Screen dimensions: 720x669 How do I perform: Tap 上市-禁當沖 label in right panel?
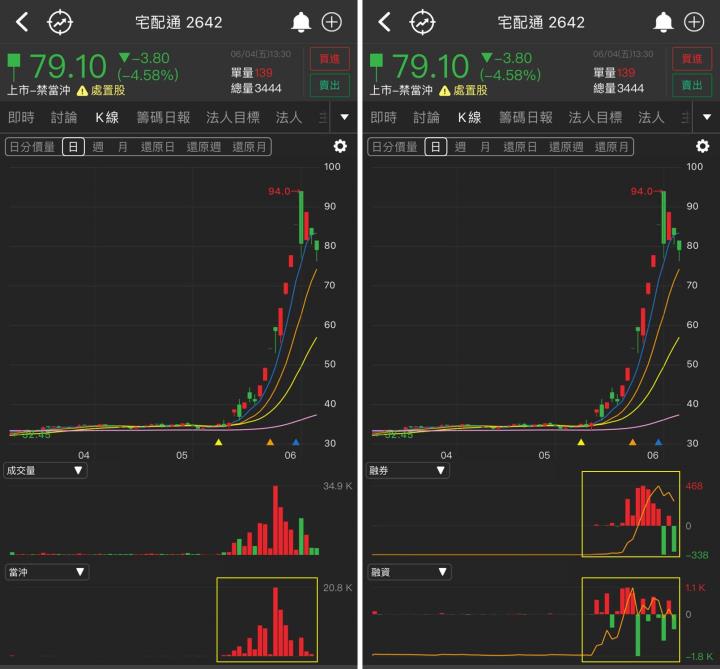(401, 90)
